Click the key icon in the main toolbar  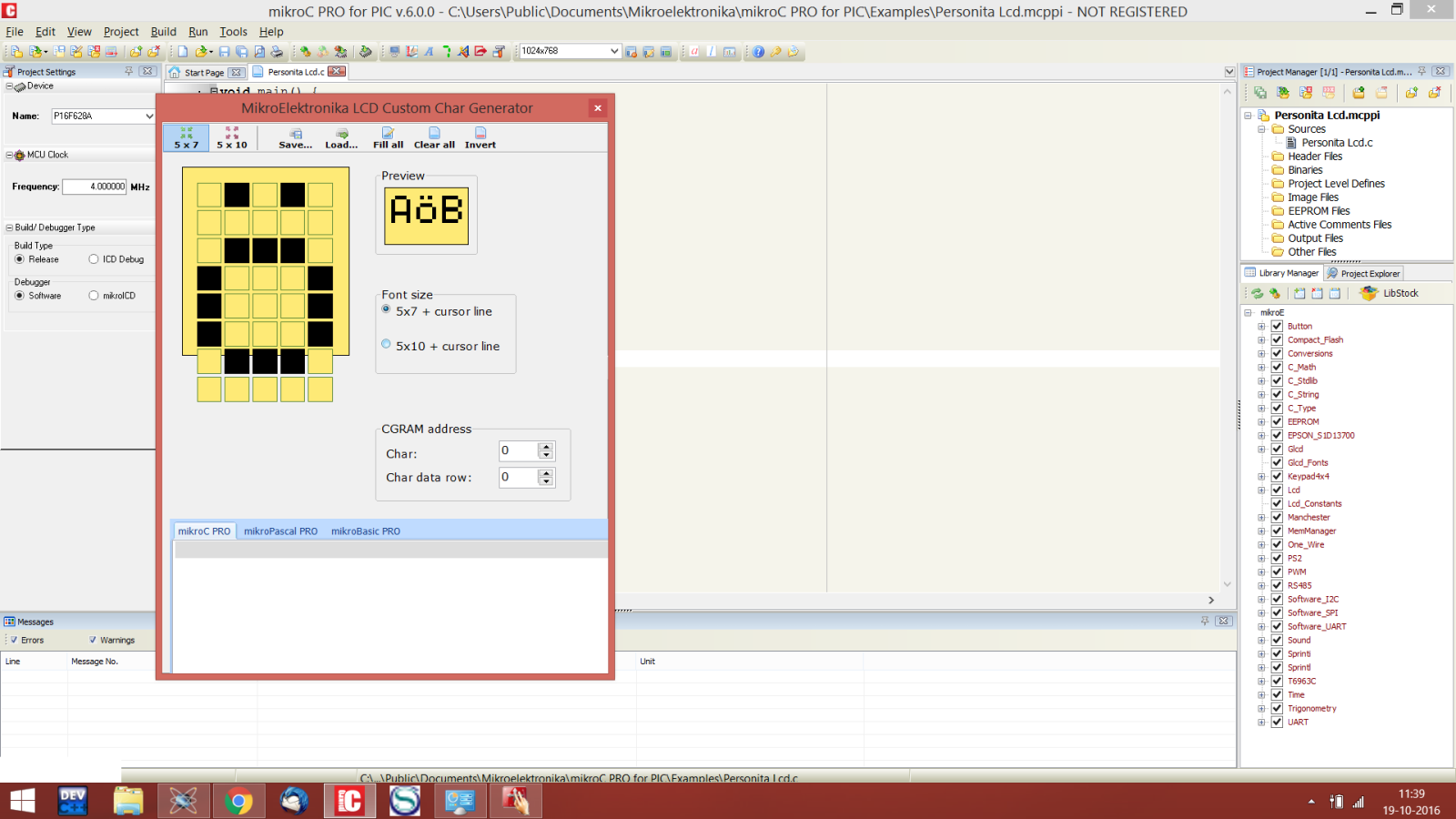775,52
